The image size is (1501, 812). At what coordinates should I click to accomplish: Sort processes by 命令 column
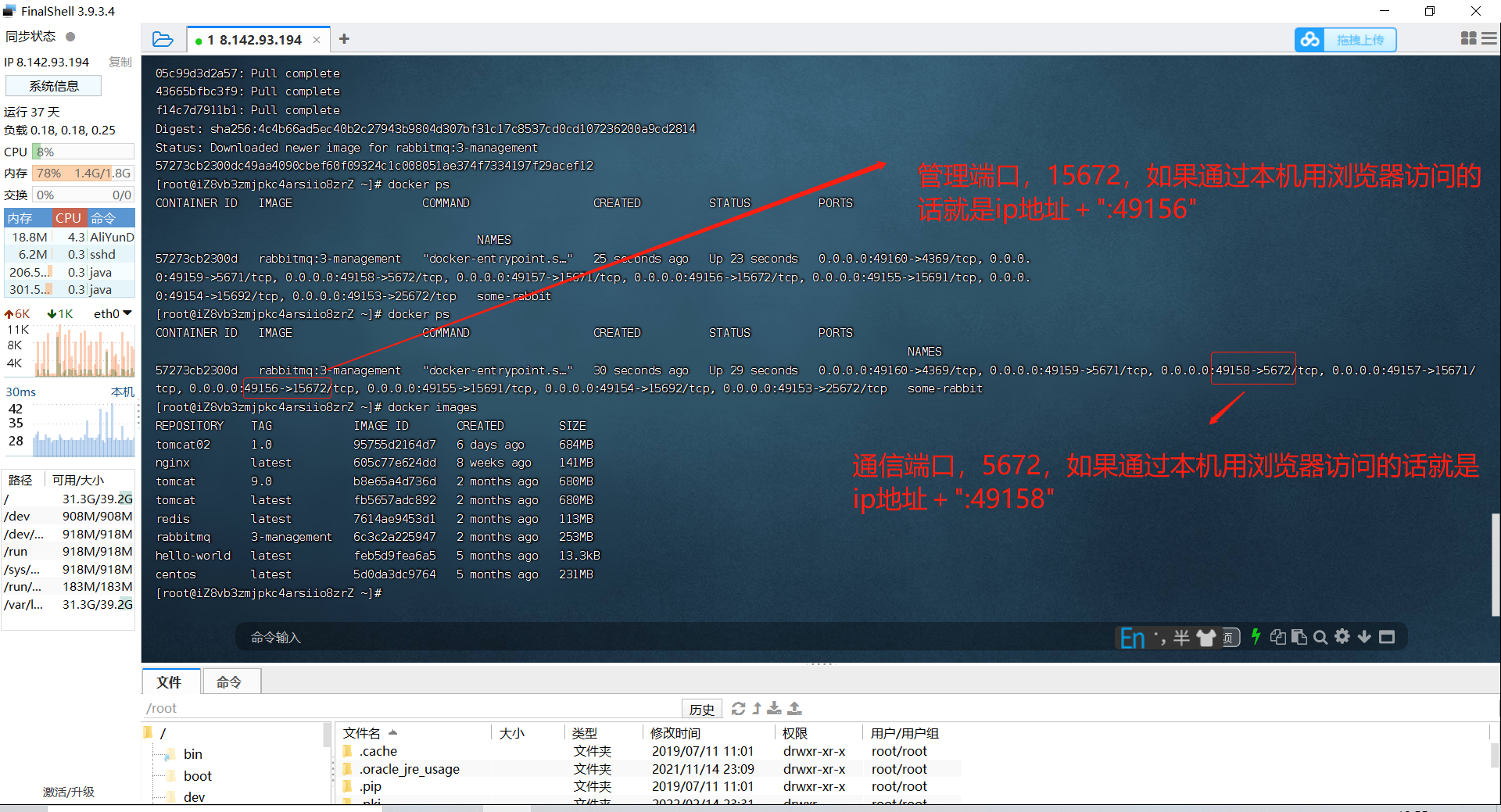pos(110,218)
